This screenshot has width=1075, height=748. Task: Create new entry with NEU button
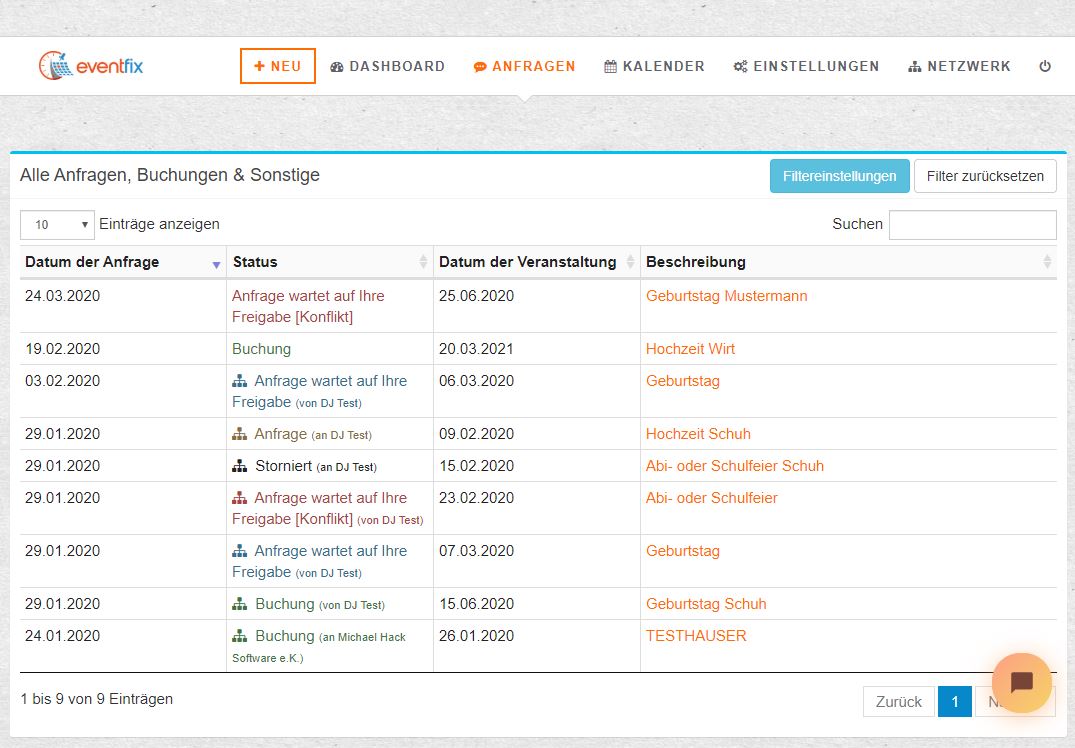(277, 66)
